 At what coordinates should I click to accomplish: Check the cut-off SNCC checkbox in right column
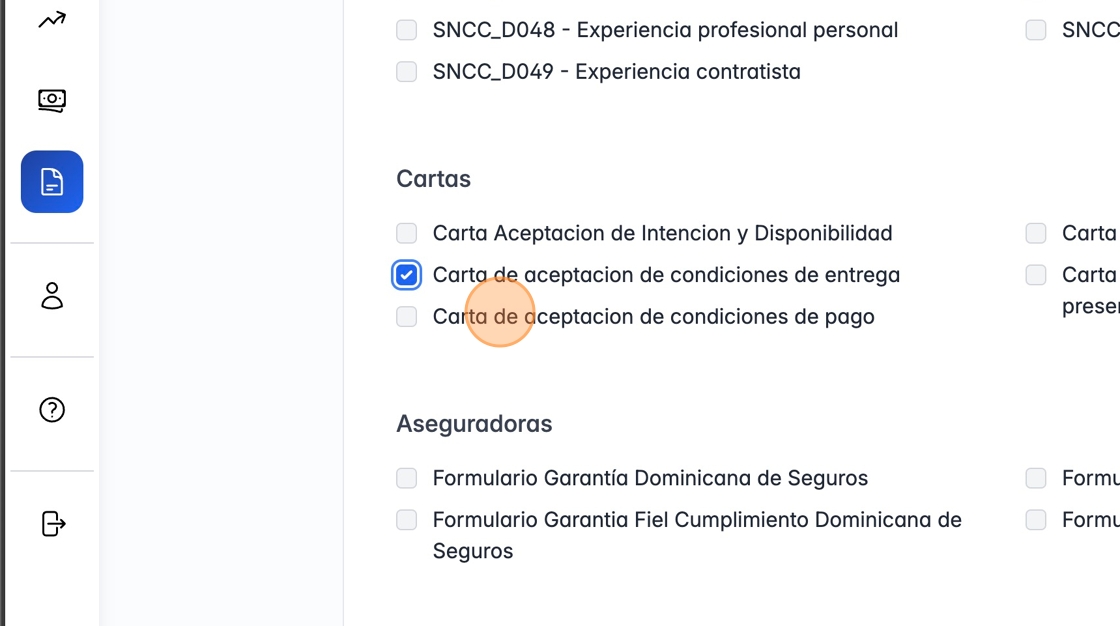[x=1036, y=30]
